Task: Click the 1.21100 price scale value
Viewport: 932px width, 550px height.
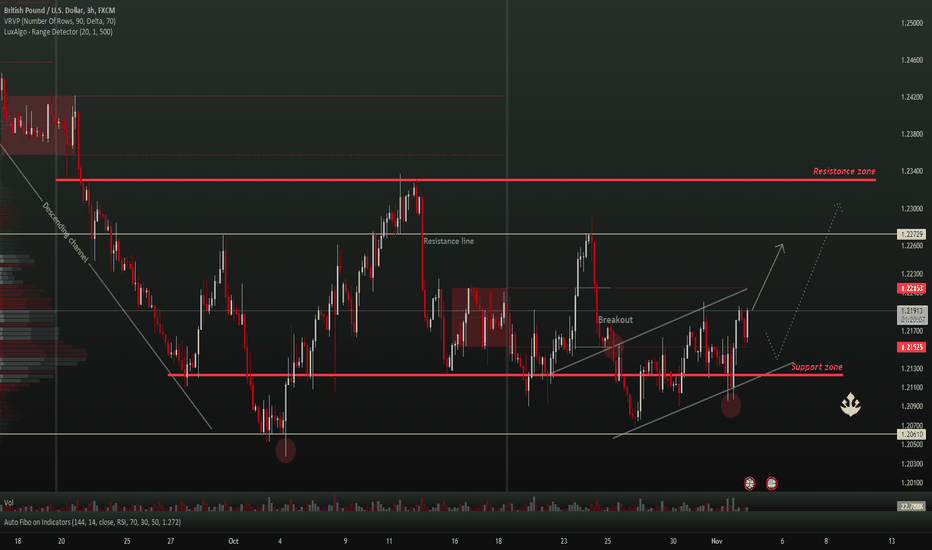Action: (x=912, y=387)
